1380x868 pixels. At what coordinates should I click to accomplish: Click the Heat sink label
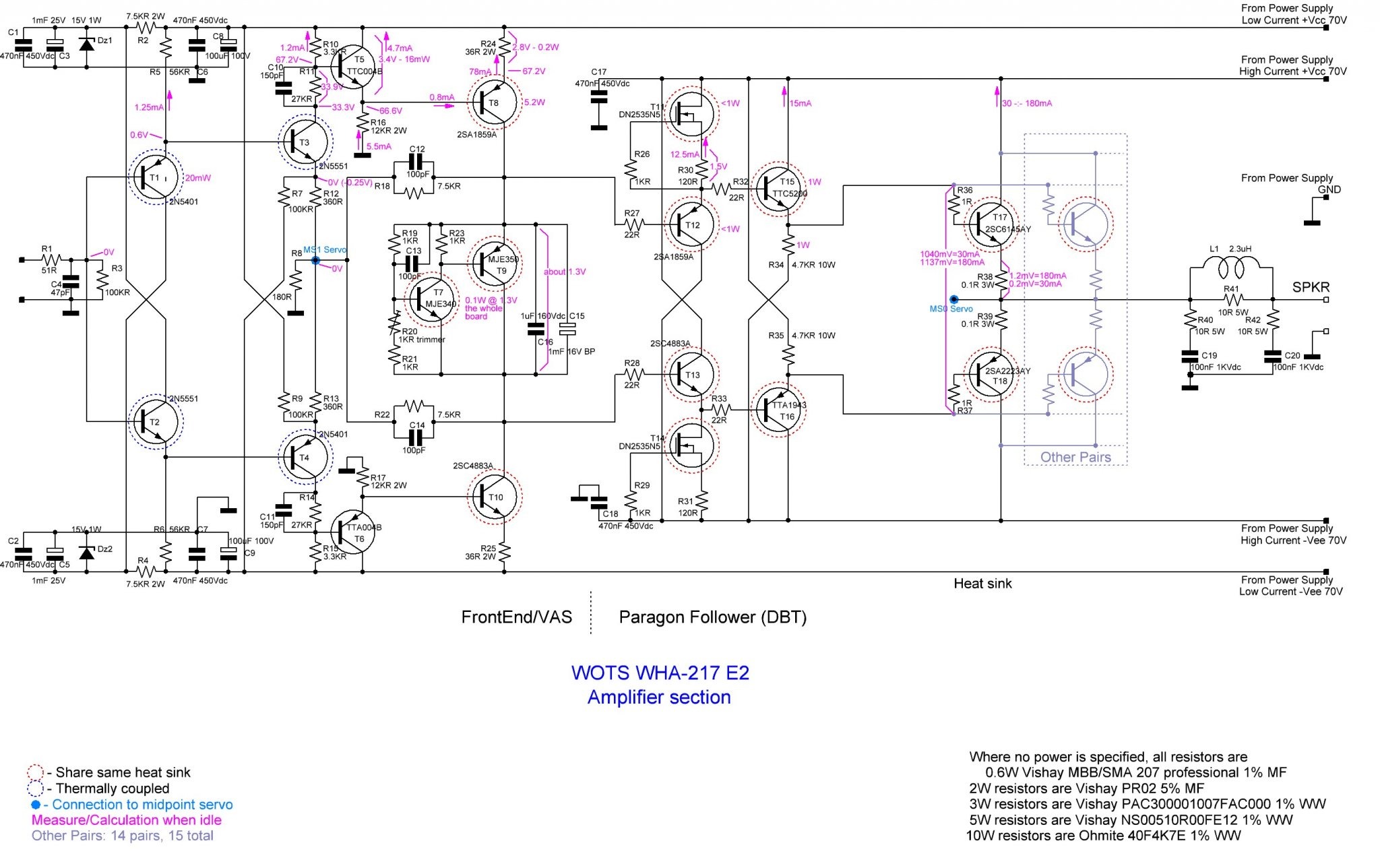coord(982,584)
